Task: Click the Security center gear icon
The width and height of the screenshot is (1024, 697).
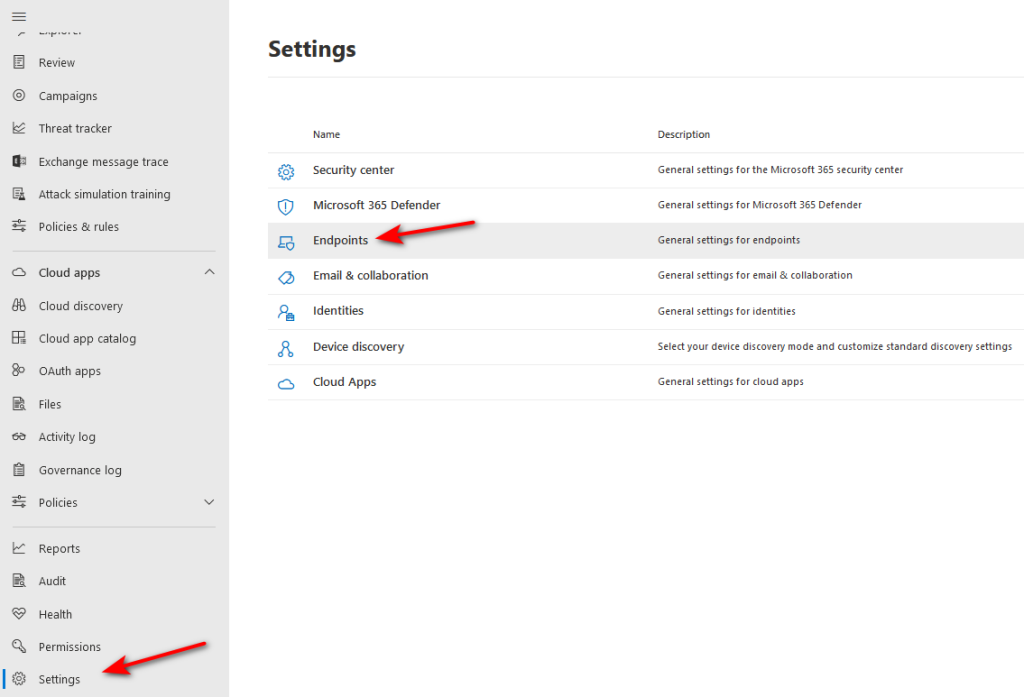Action: click(286, 171)
